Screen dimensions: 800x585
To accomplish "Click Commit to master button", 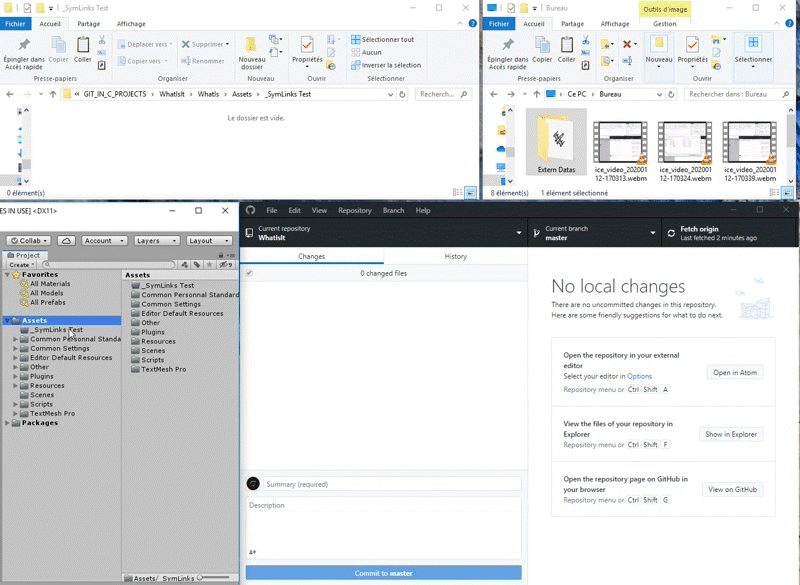I will 383,573.
